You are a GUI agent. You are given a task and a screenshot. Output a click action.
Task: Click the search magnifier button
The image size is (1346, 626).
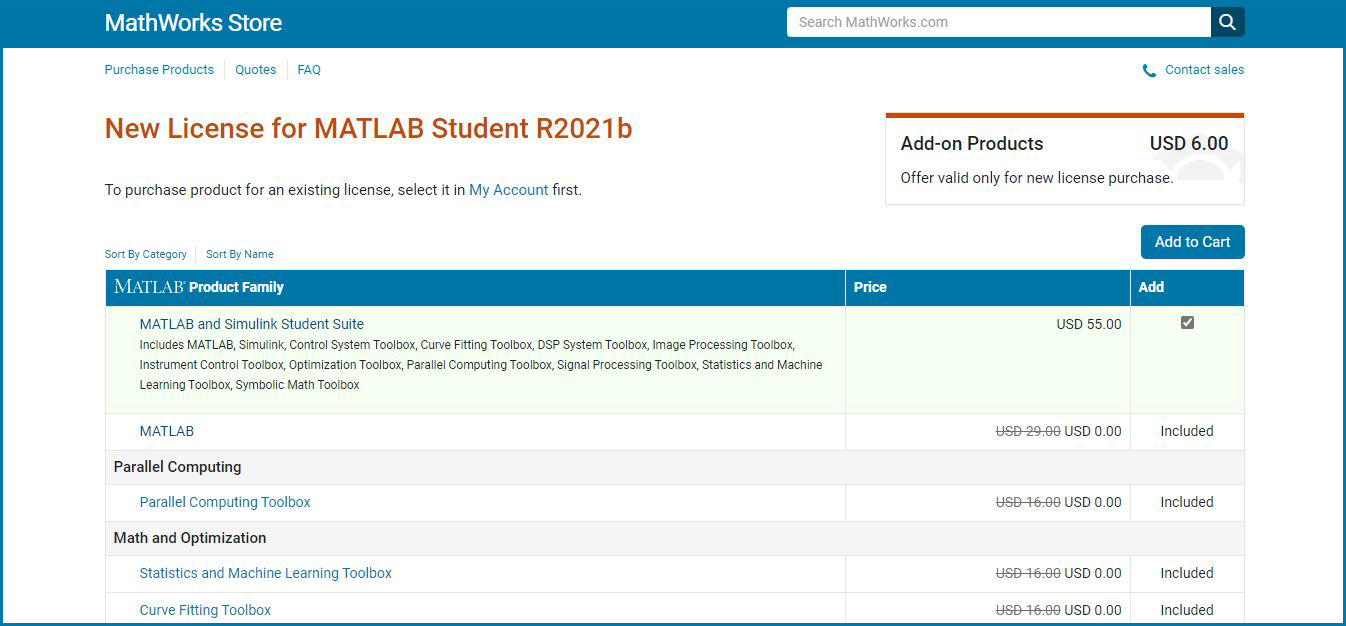point(1228,22)
